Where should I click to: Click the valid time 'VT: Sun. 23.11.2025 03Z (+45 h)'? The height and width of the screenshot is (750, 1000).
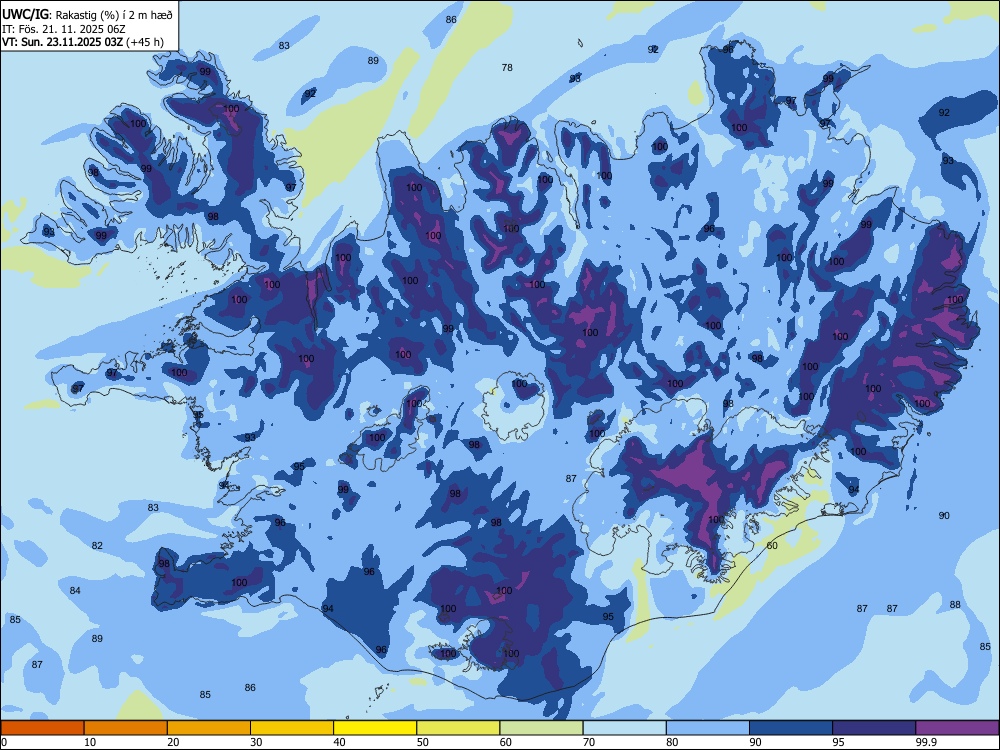[83, 42]
